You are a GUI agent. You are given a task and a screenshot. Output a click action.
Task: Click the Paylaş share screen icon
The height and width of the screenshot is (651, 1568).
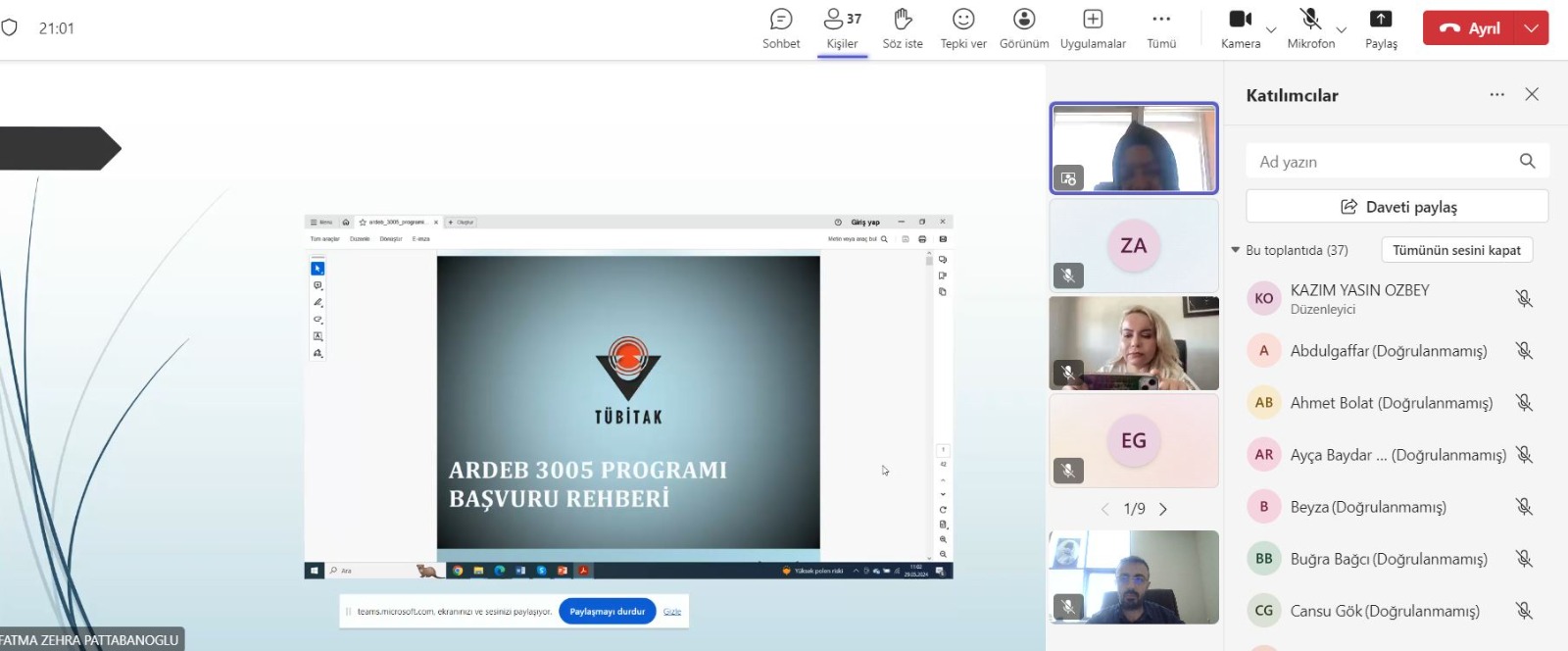click(1381, 28)
